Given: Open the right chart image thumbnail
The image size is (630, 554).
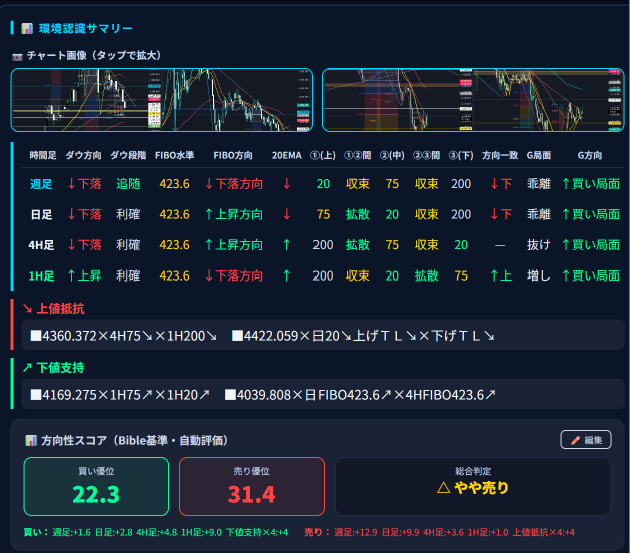Looking at the screenshot, I should (473, 100).
